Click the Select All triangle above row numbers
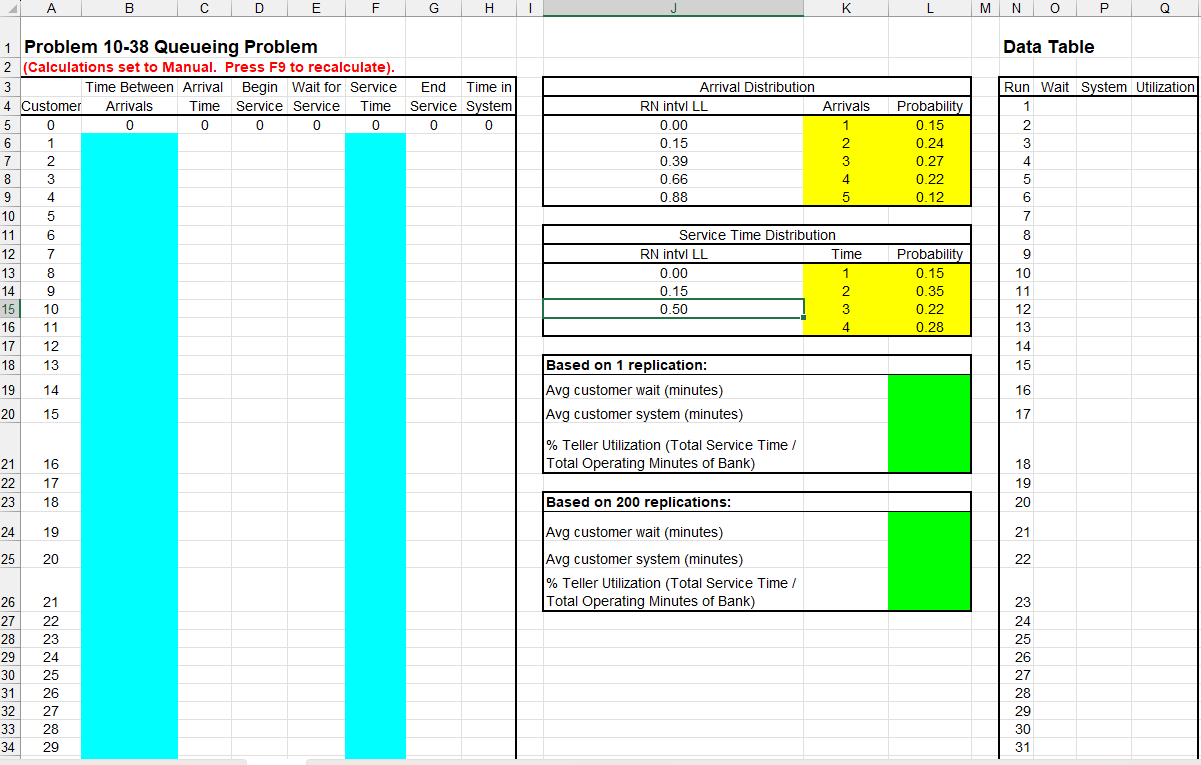Screen dimensions: 1201x765 [x=11, y=8]
